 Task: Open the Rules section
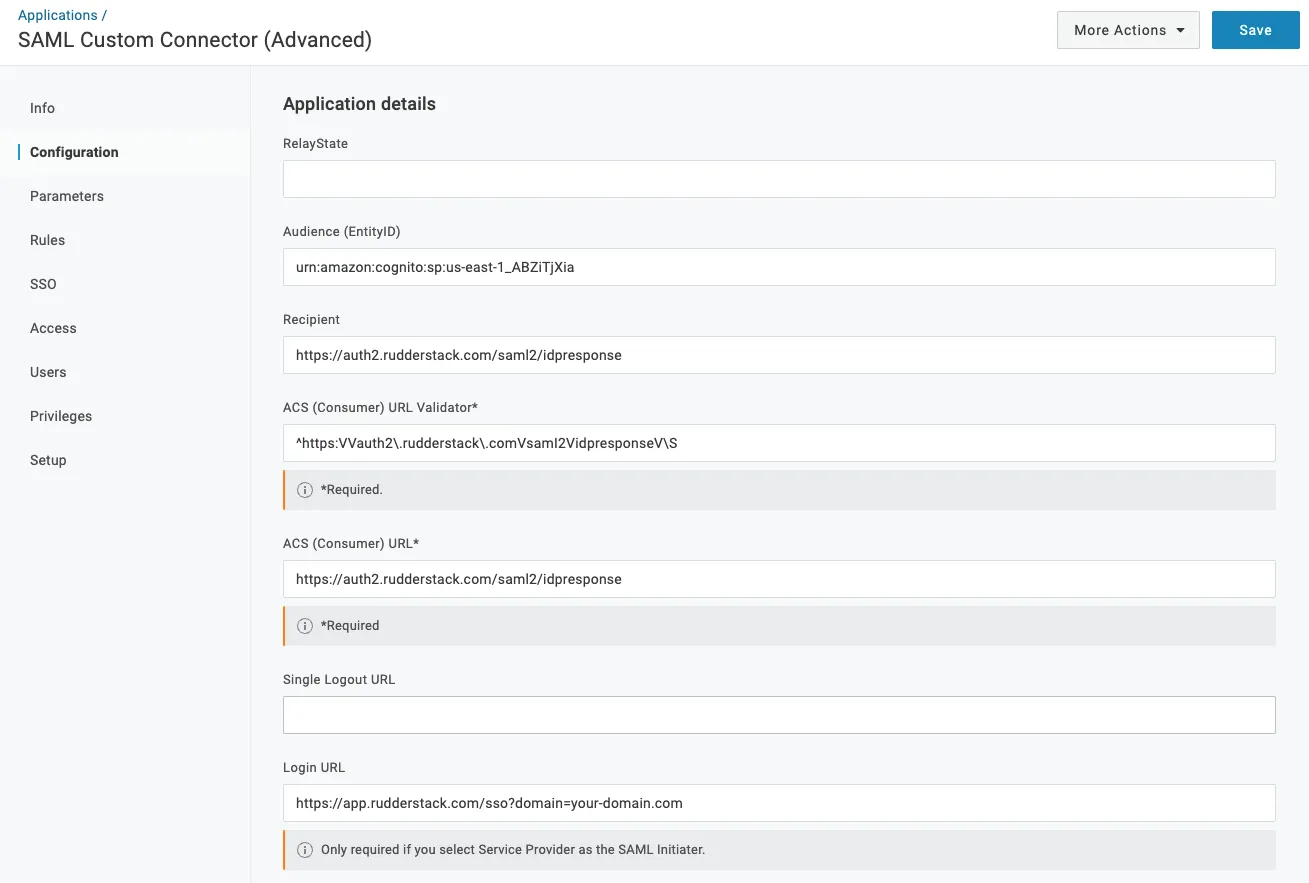click(x=47, y=240)
